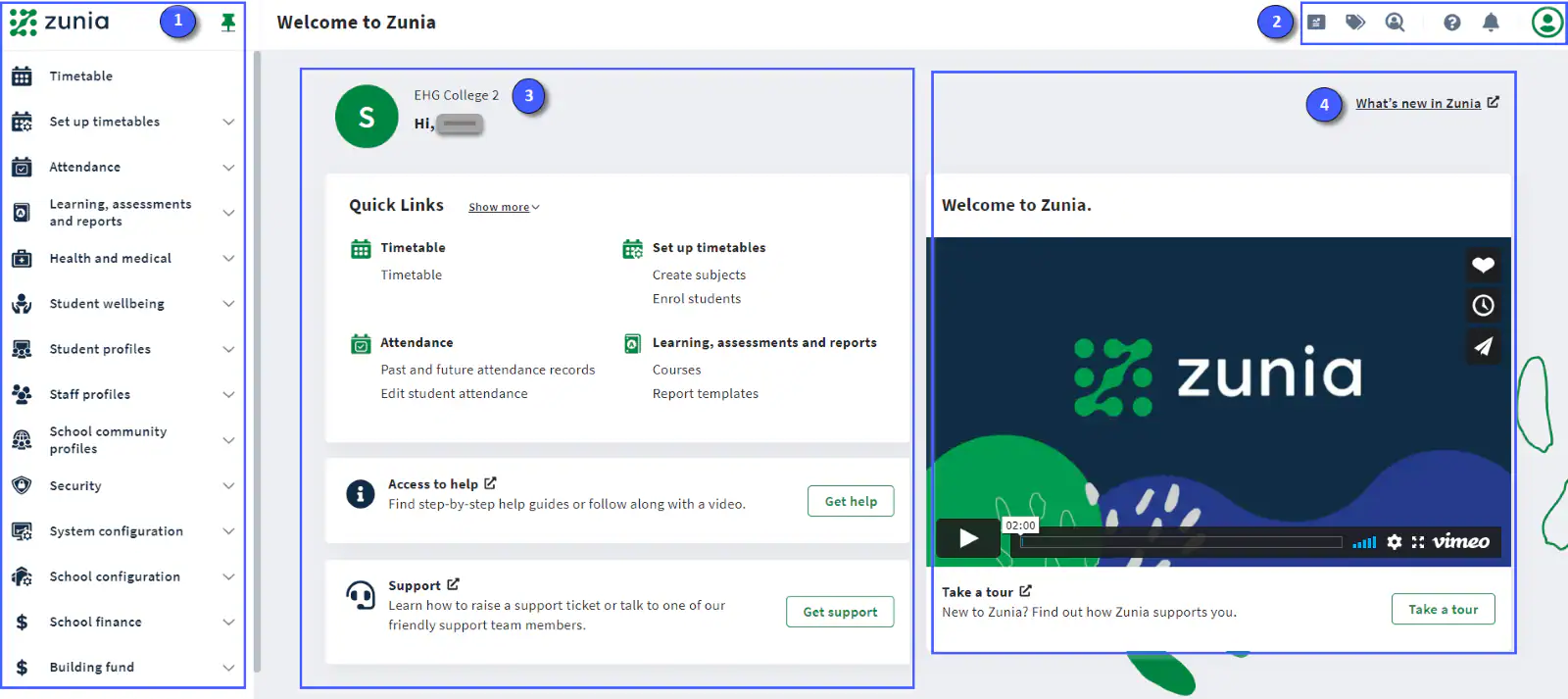The height and width of the screenshot is (699, 1568).
Task: Expand the Building fund chevron
Action: tap(228, 668)
